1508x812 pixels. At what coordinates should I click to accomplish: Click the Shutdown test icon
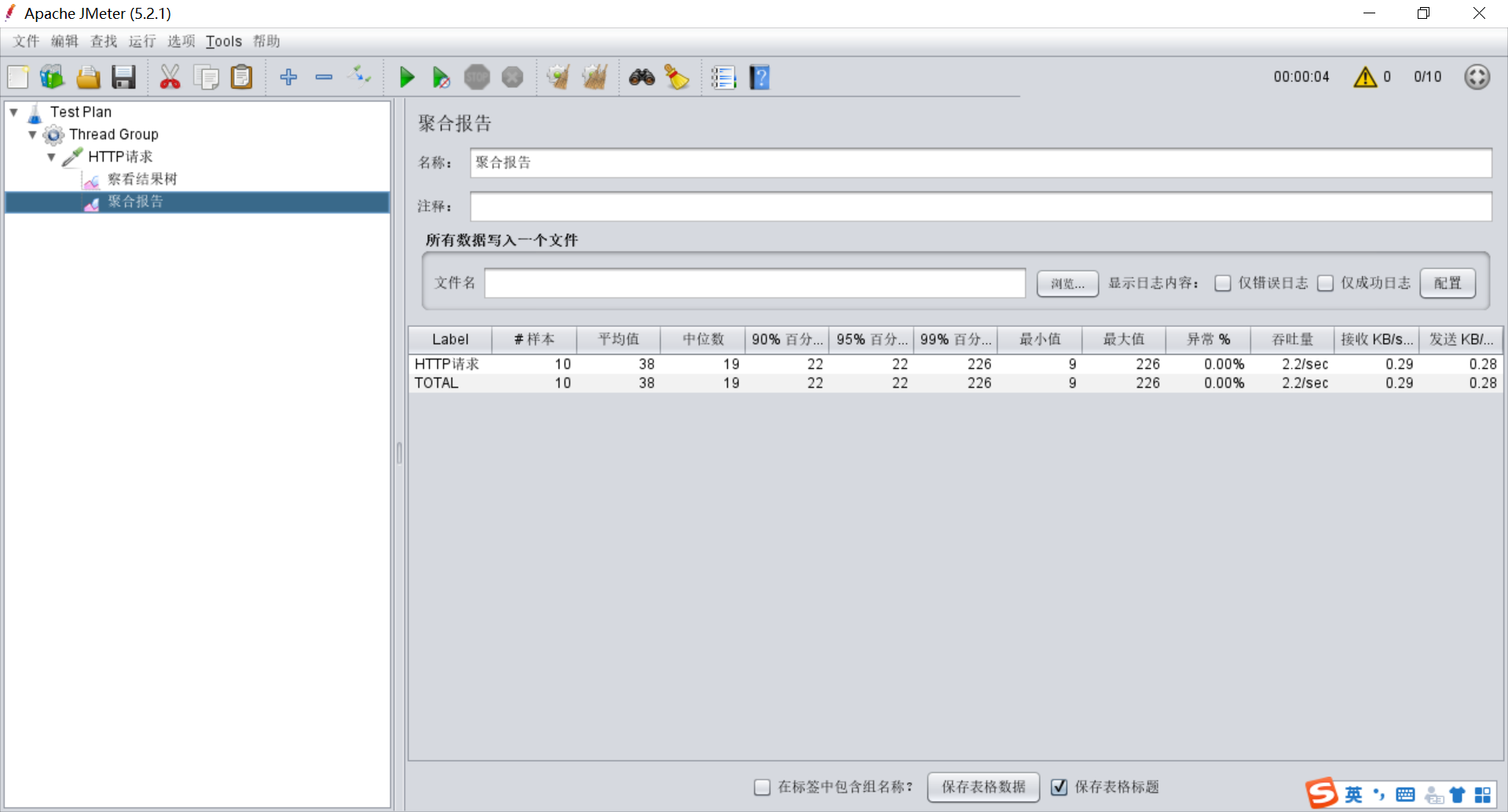[512, 77]
